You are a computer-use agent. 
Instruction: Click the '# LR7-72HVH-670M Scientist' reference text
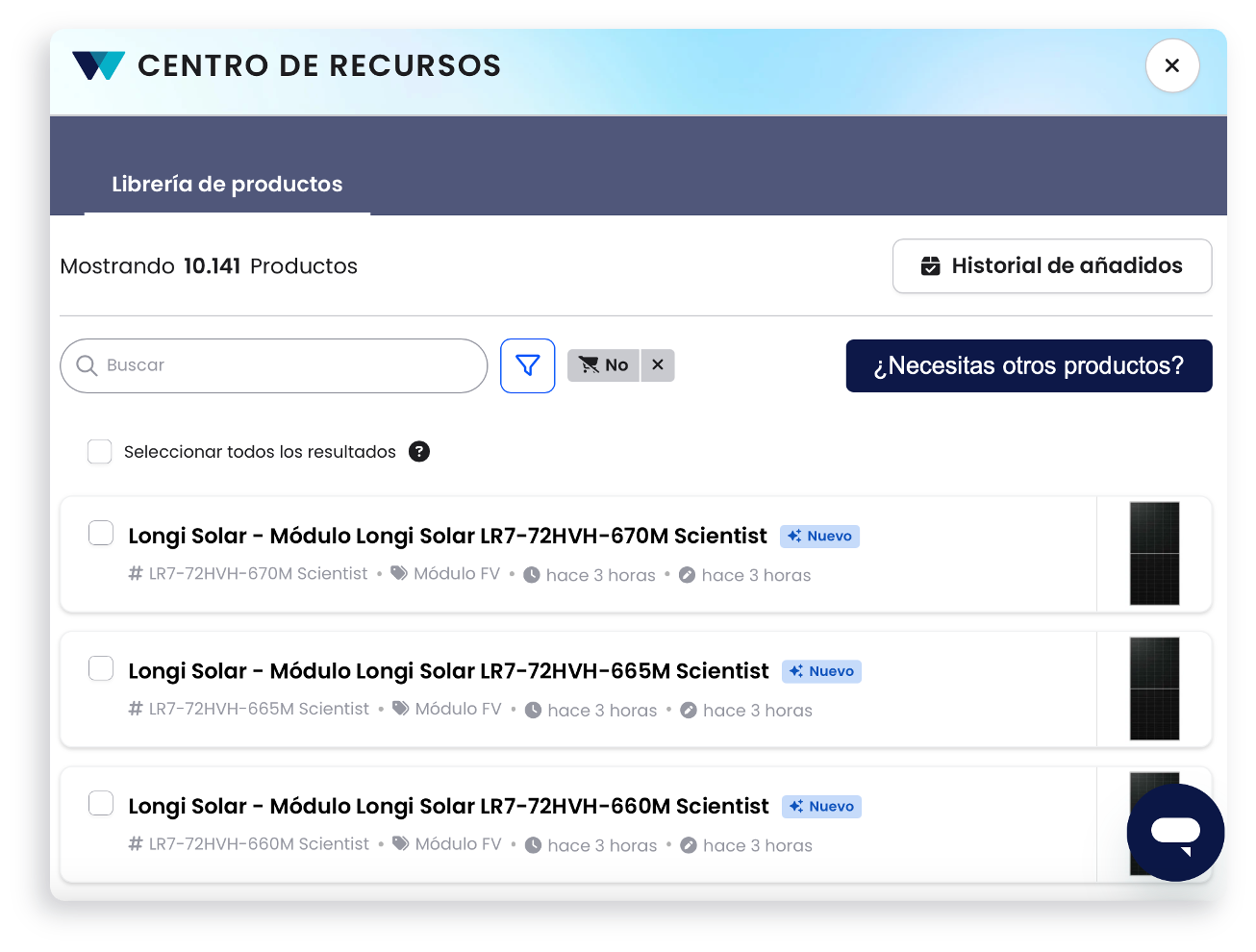pyautogui.click(x=248, y=574)
